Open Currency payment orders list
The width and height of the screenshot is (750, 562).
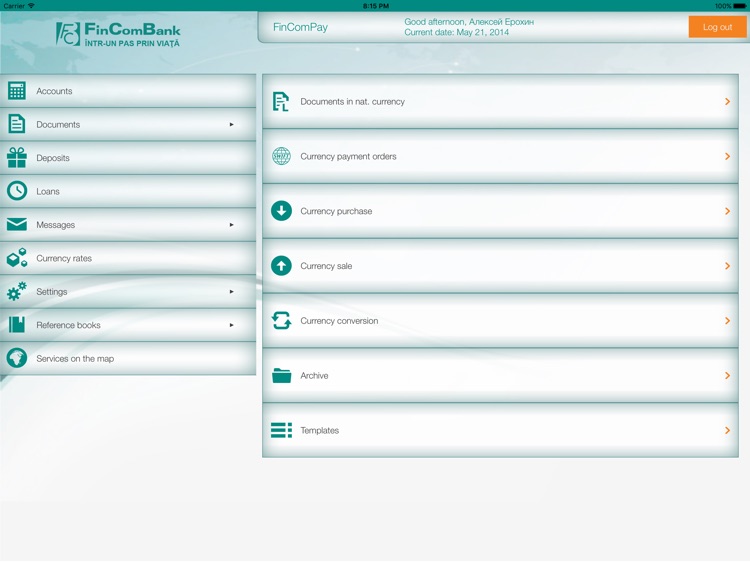500,156
